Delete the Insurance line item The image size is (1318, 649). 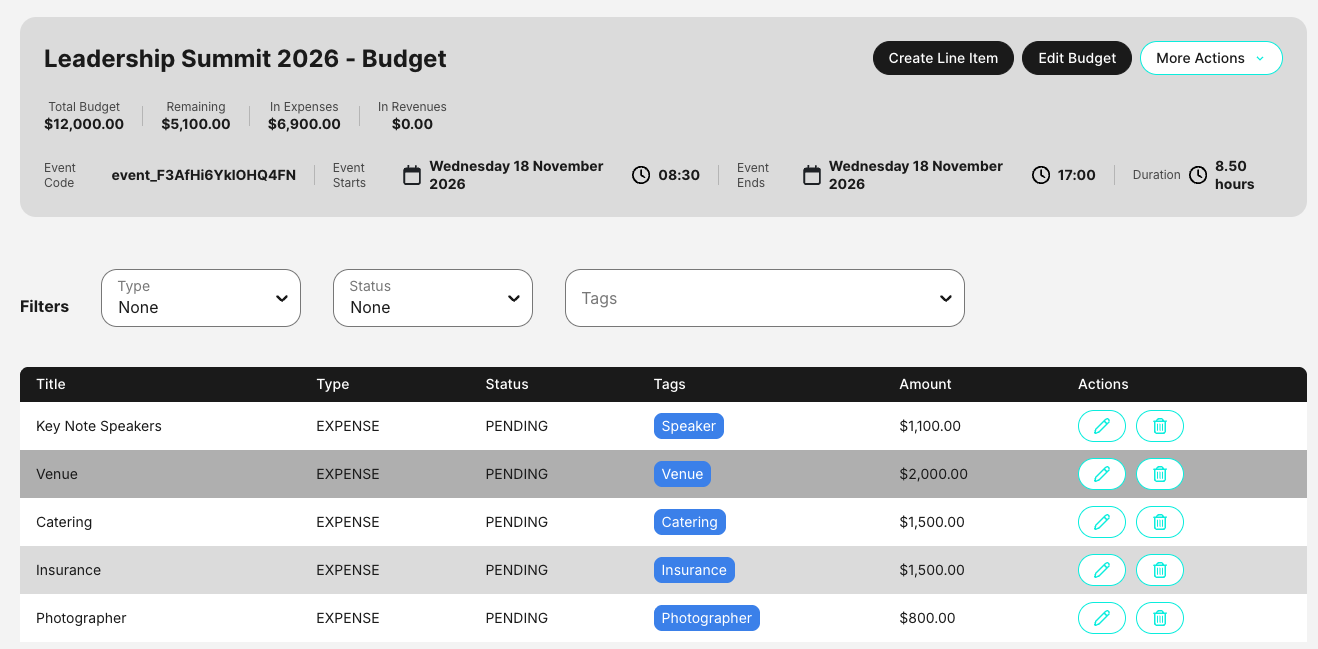1160,570
